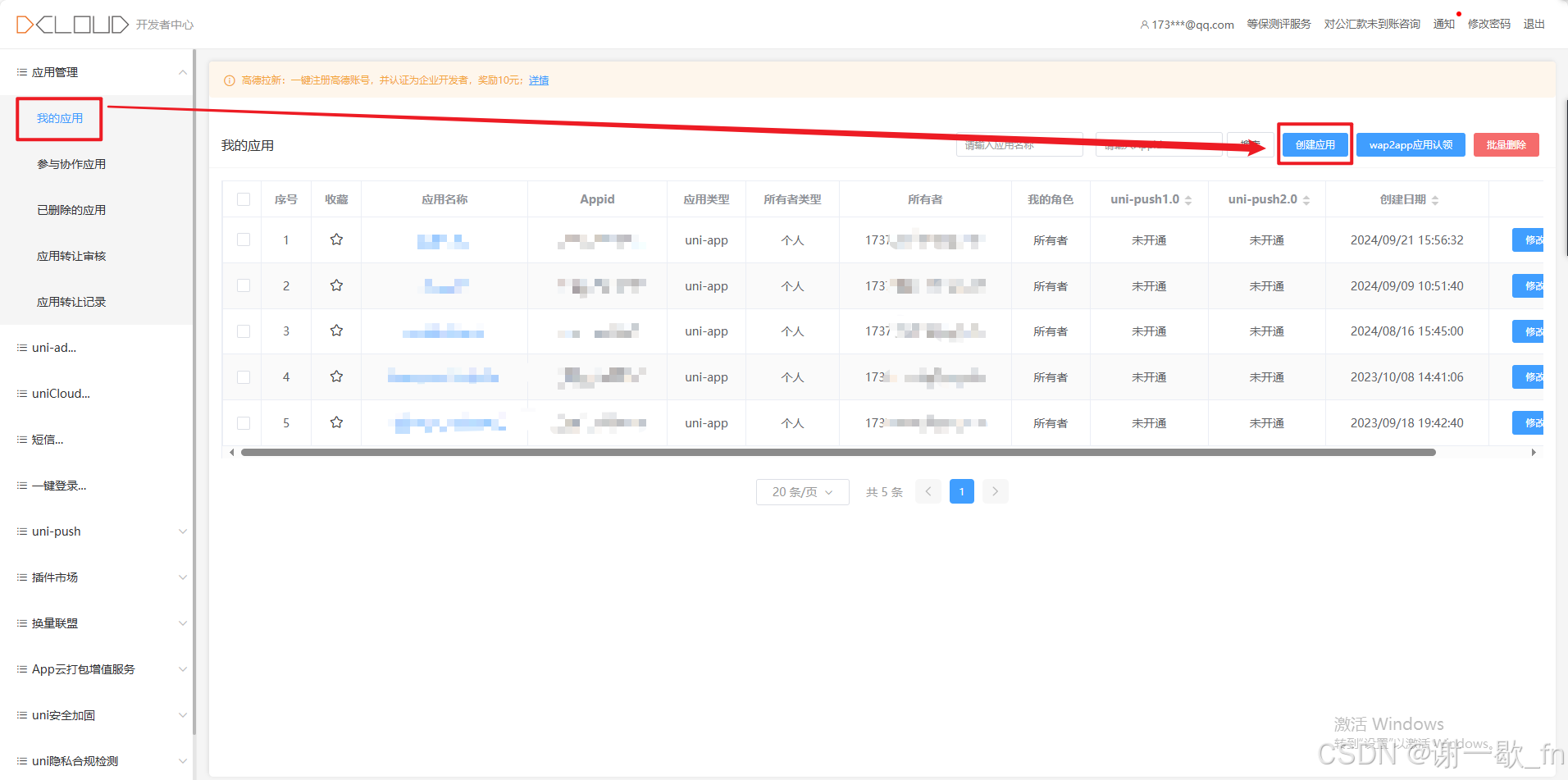The image size is (1568, 780).
Task: Open the app name link in row 4
Action: [x=443, y=376]
